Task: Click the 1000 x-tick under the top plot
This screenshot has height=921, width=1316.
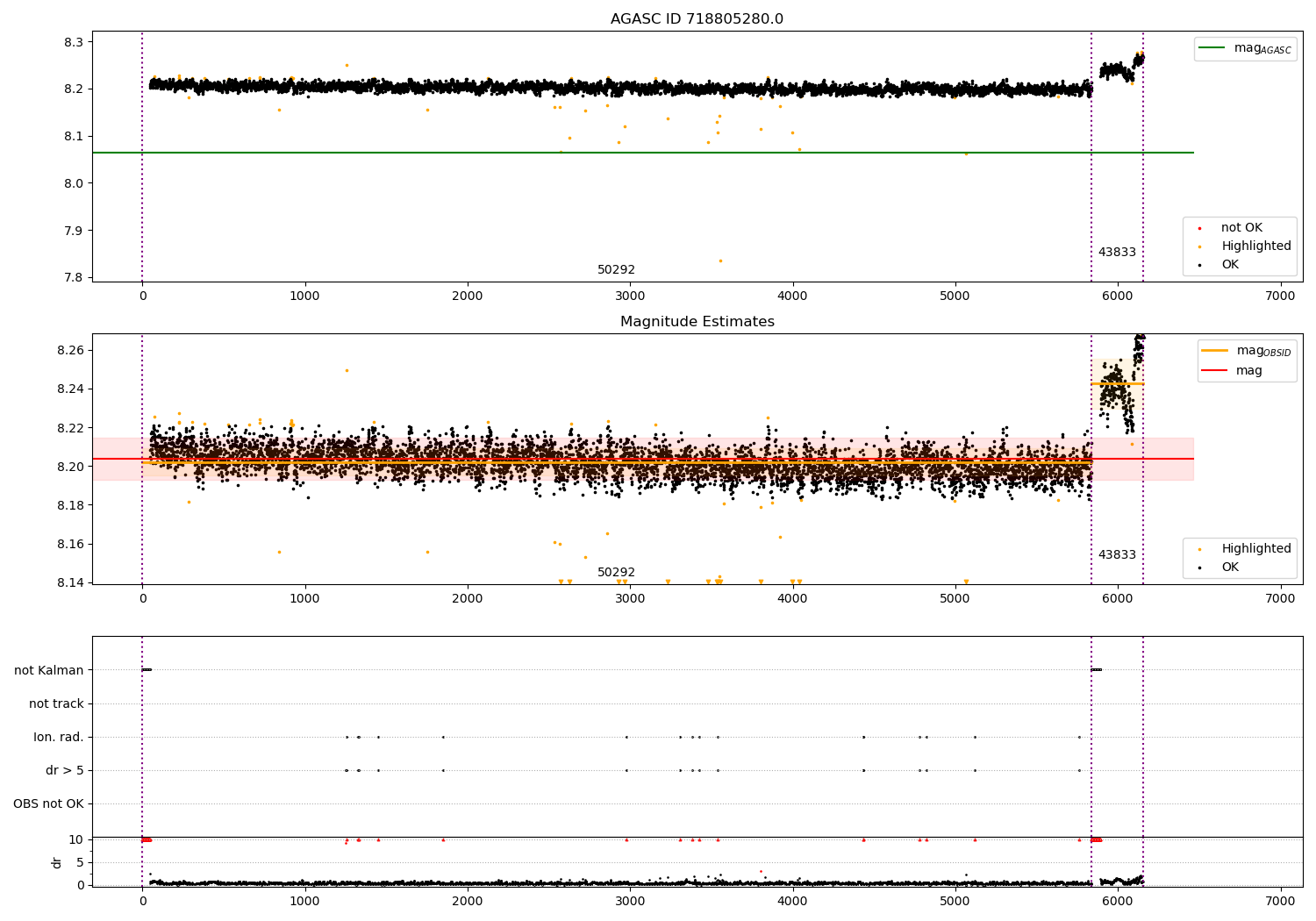Action: (304, 296)
